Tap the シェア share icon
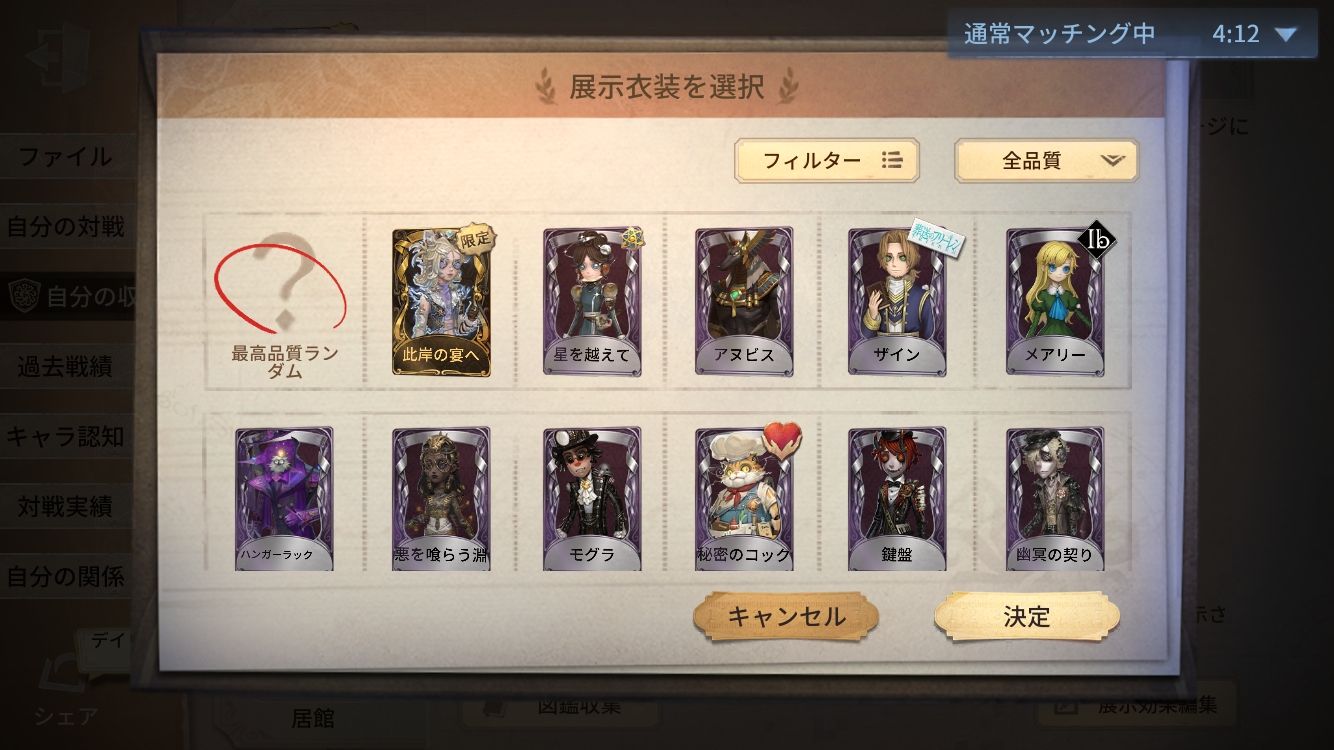This screenshot has width=1334, height=750. (66, 690)
